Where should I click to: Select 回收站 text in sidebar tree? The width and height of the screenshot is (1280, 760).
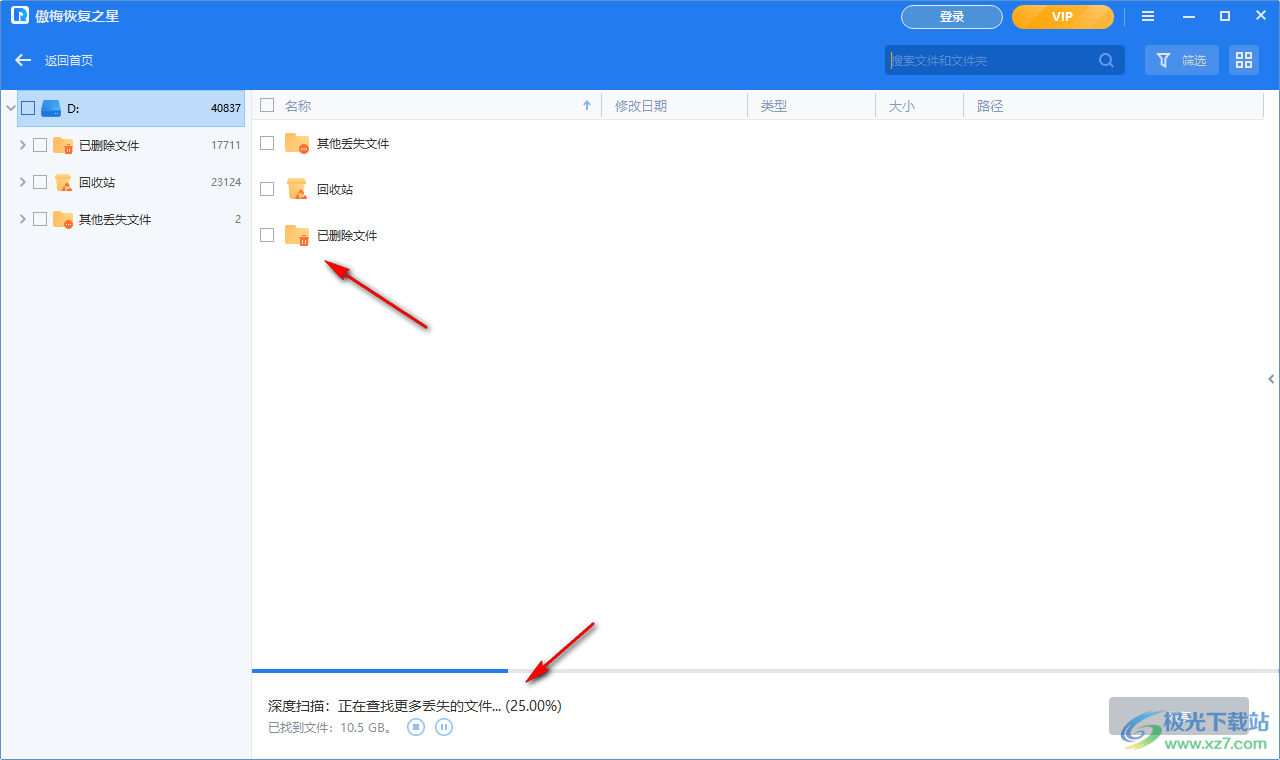coord(97,182)
